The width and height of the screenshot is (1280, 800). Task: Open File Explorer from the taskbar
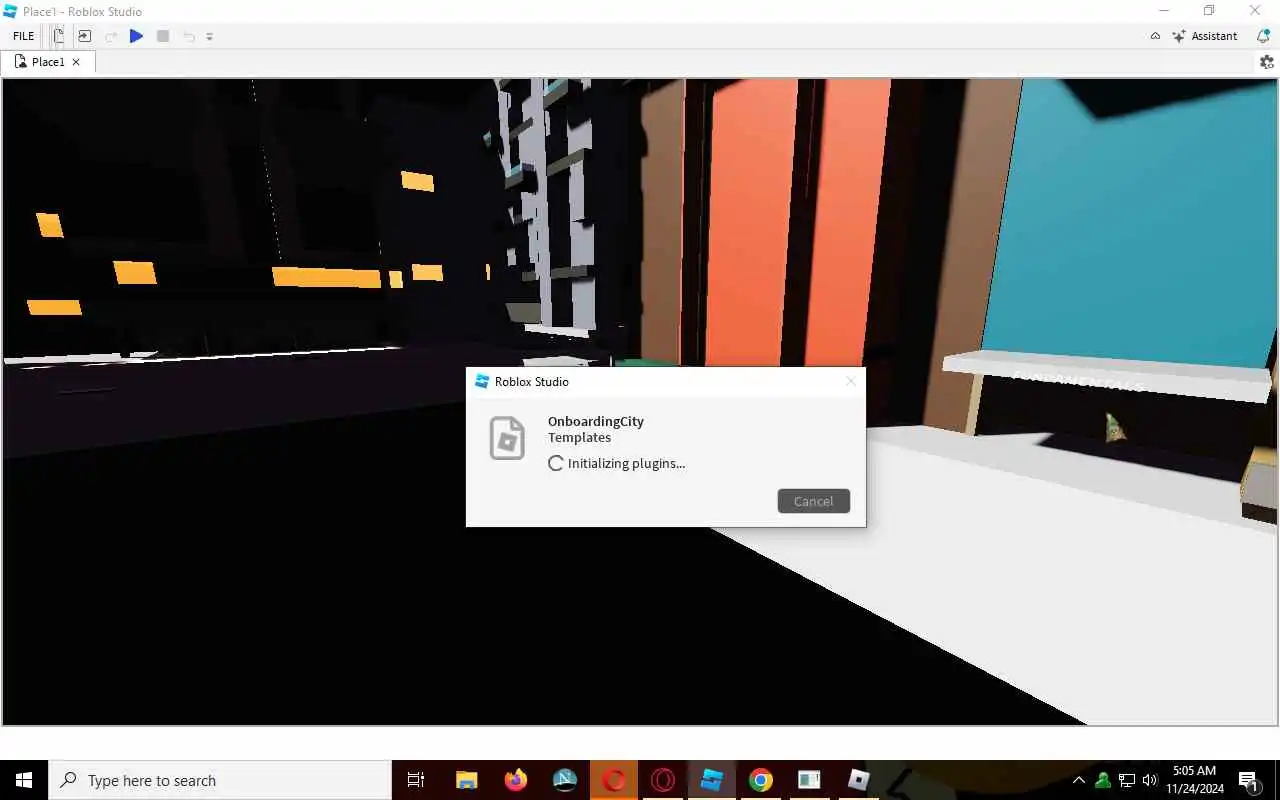(x=466, y=780)
